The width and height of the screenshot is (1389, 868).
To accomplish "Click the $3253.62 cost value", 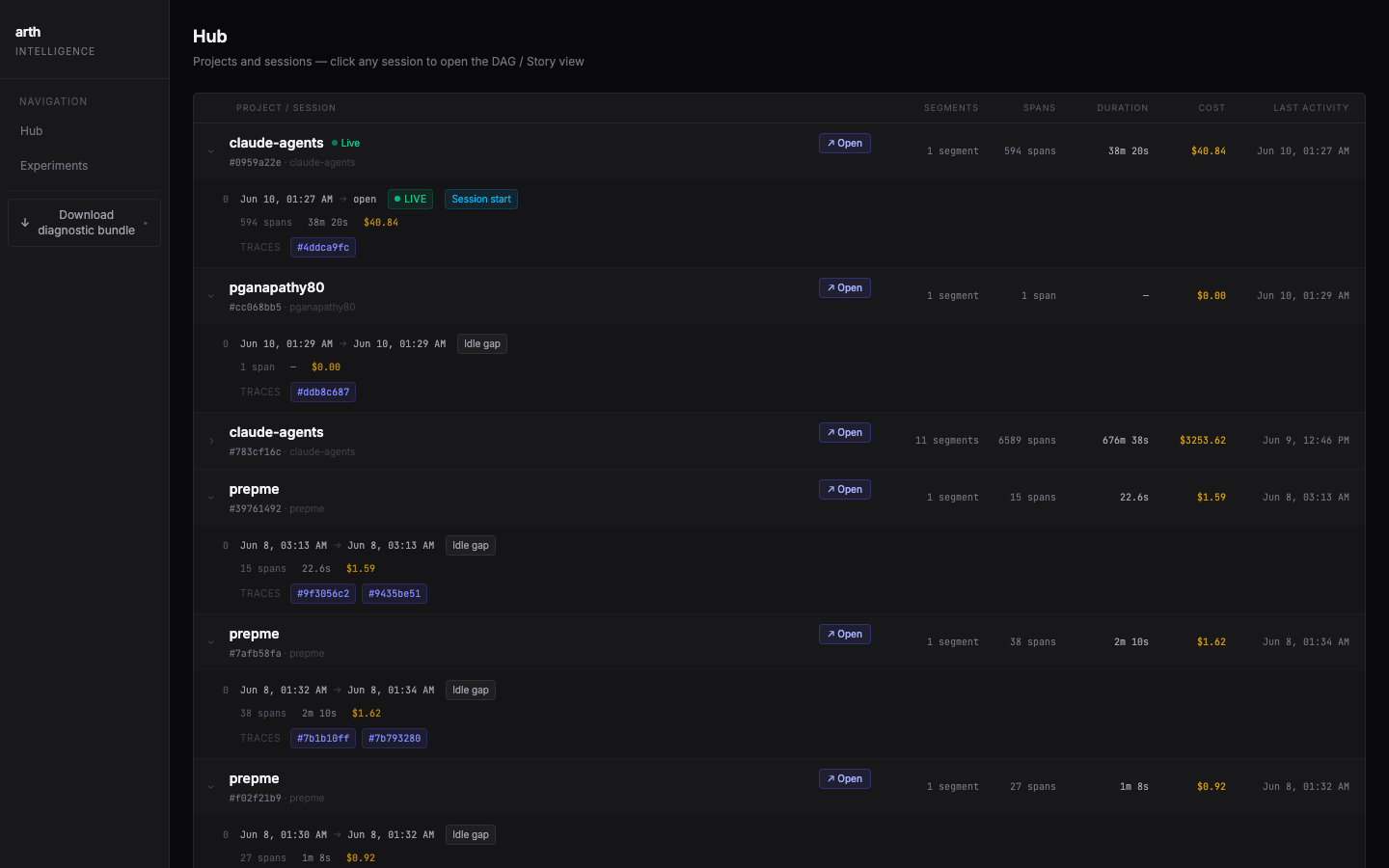I will [1203, 441].
